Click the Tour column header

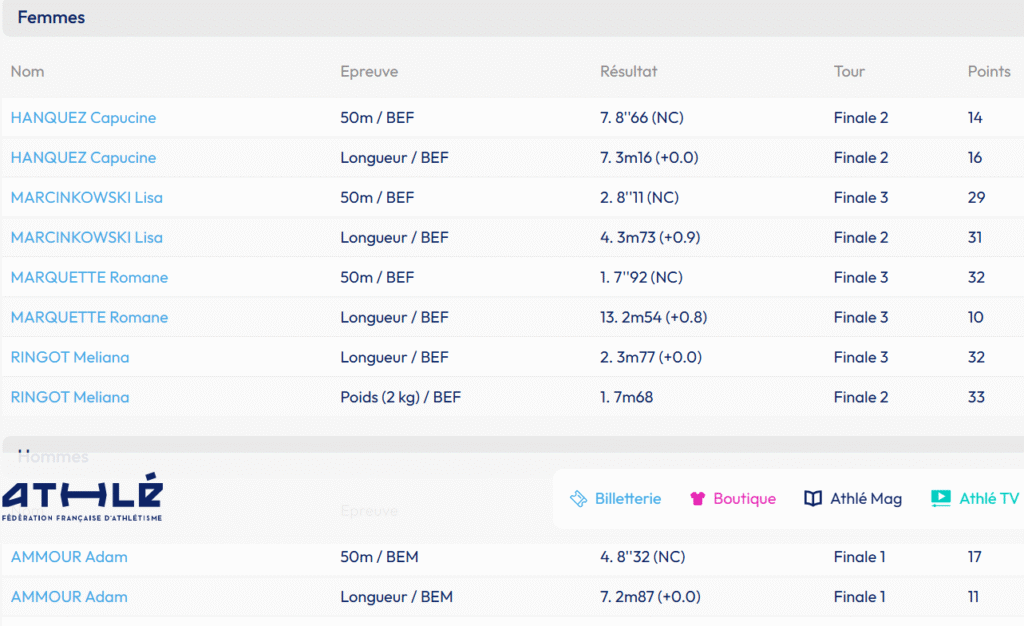coord(849,72)
